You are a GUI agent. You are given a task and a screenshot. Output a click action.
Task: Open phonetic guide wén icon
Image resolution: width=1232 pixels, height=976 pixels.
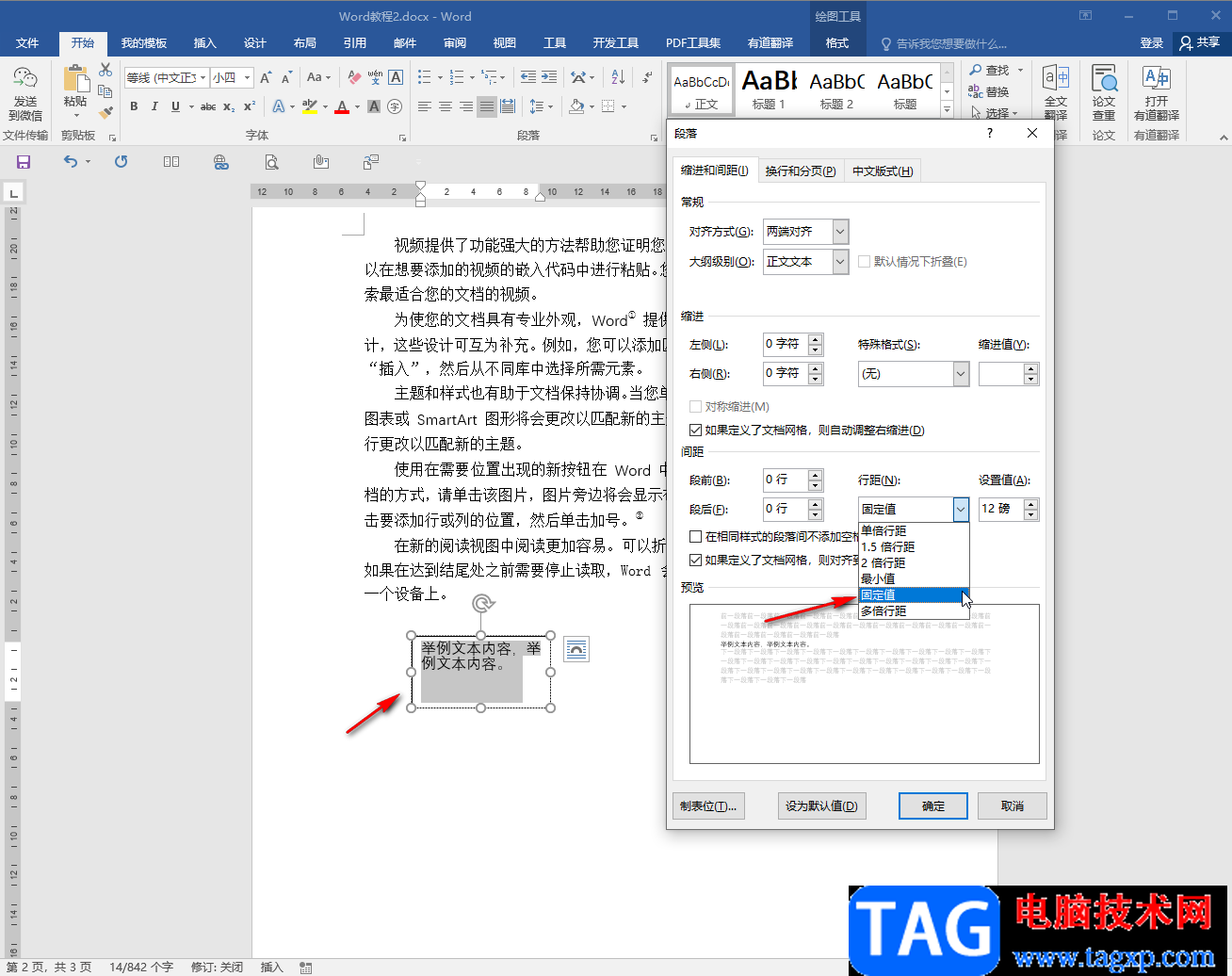click(375, 77)
